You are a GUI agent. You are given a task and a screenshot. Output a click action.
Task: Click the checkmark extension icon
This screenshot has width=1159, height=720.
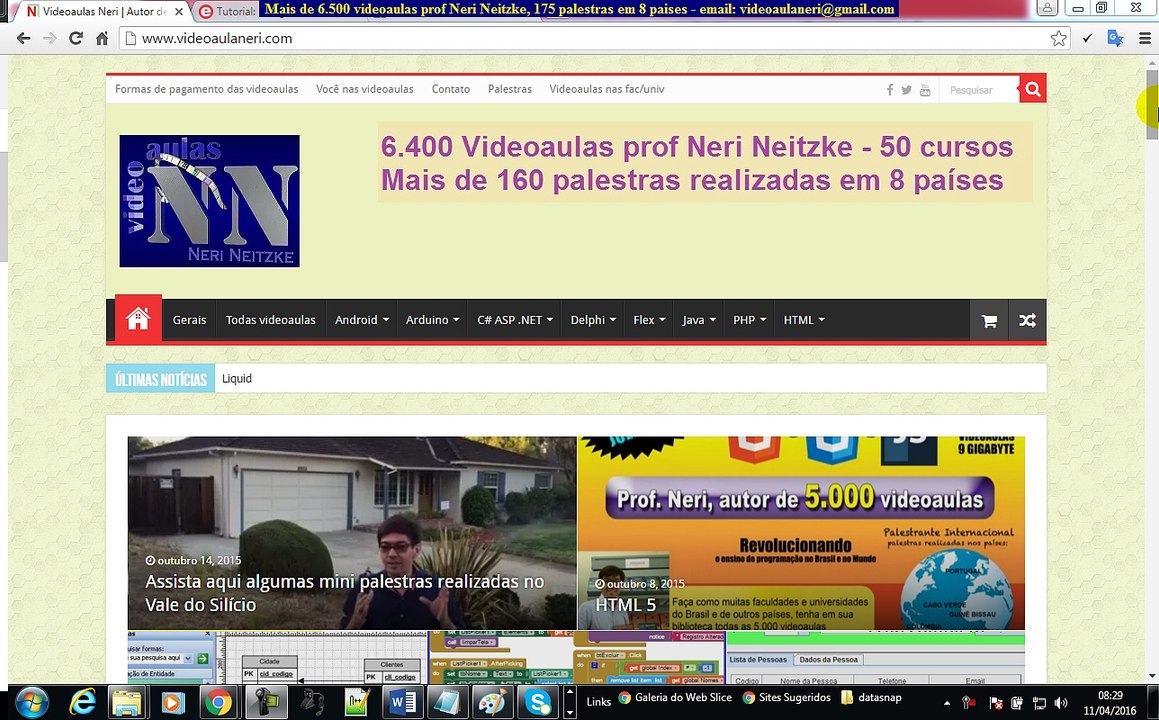[x=1087, y=38]
